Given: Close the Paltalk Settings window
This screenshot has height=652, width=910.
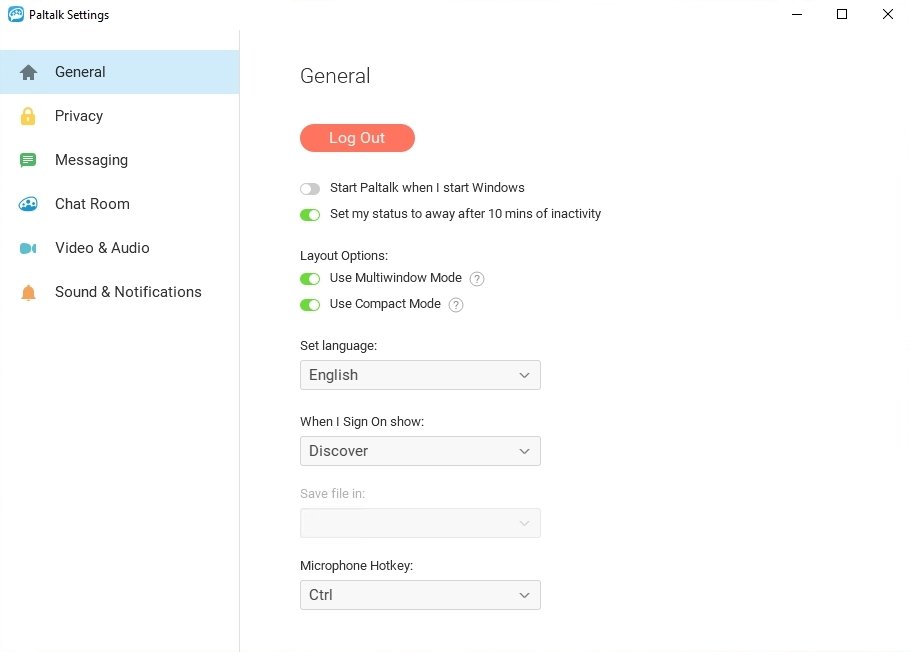Looking at the screenshot, I should pos(887,14).
